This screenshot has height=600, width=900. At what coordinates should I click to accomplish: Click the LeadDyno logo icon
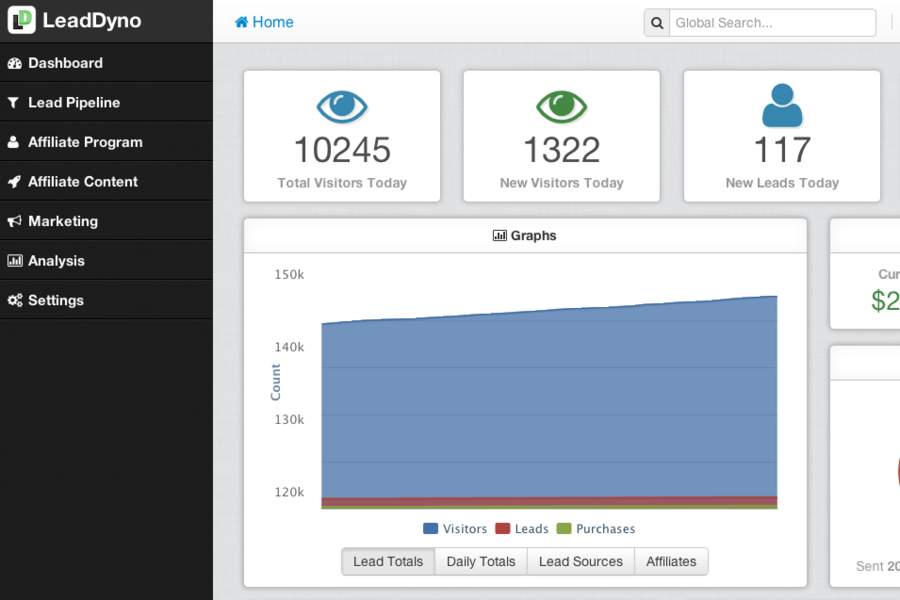pyautogui.click(x=21, y=20)
